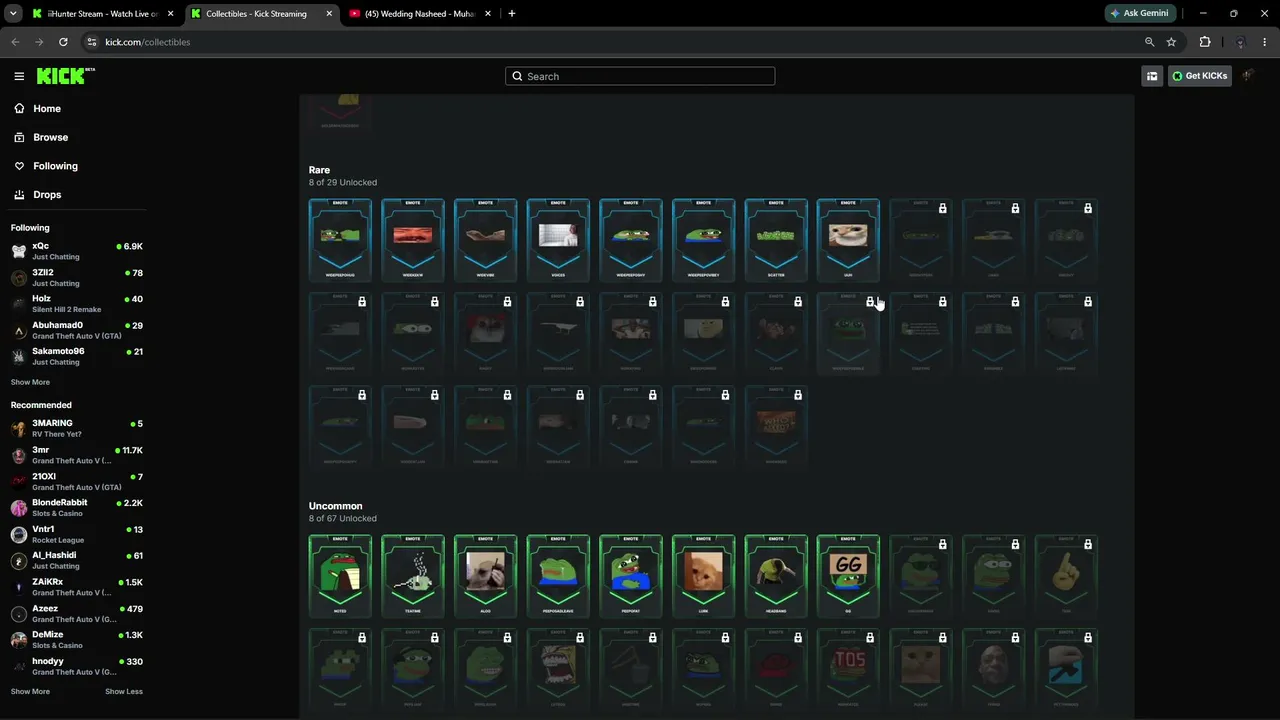Viewport: 1280px width, 720px height.
Task: Select the UUH rare emote card
Action: (x=848, y=240)
